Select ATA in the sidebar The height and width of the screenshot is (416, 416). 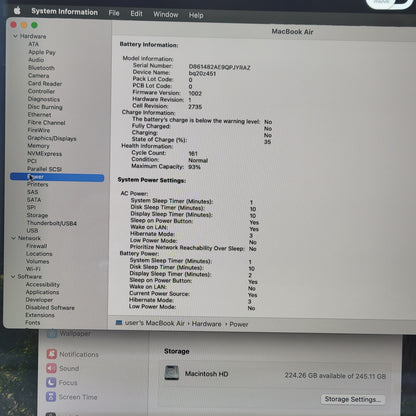(x=33, y=44)
